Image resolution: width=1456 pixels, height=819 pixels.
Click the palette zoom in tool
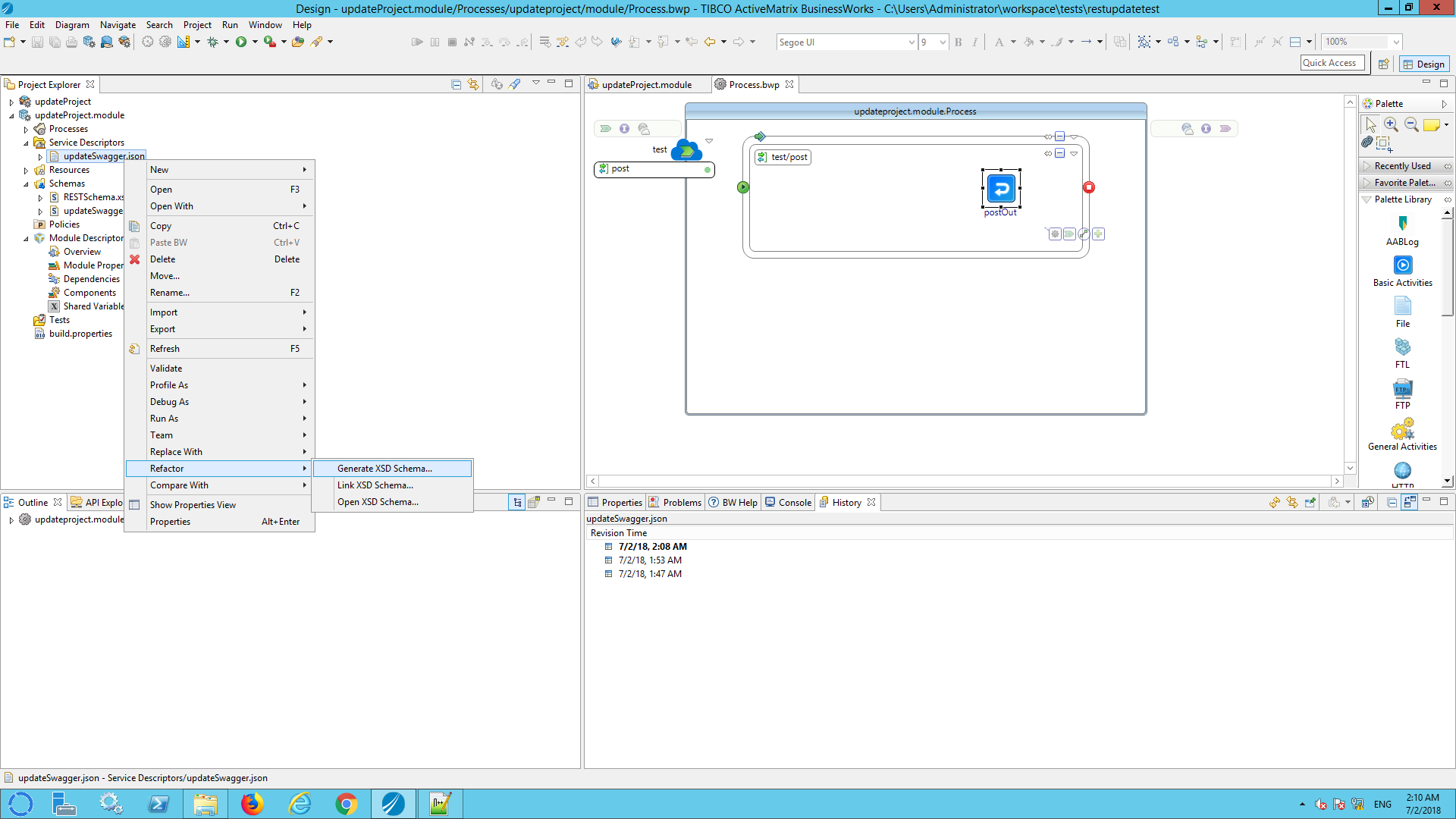1391,124
